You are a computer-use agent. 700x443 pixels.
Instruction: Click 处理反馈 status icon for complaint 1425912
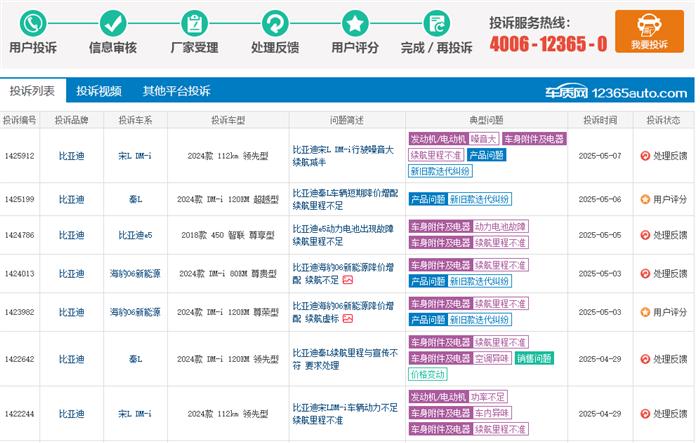645,156
